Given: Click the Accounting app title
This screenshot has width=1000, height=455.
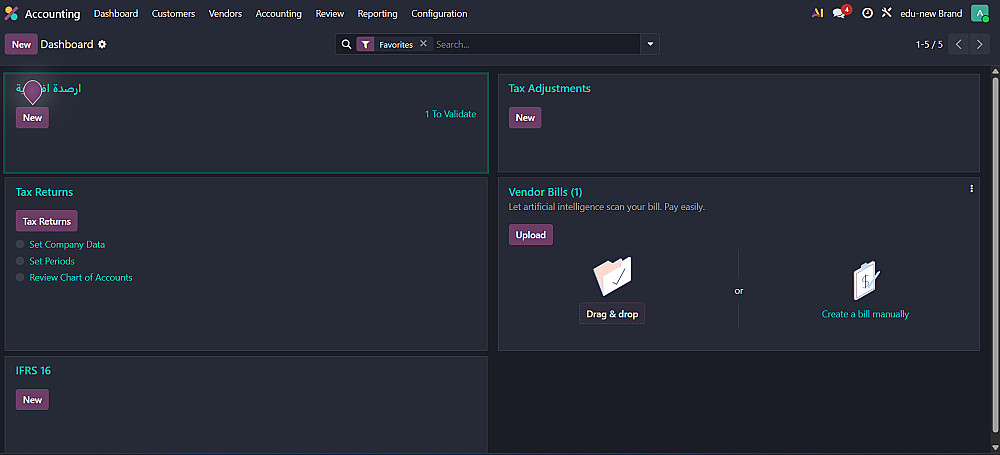Looking at the screenshot, I should [x=52, y=13].
